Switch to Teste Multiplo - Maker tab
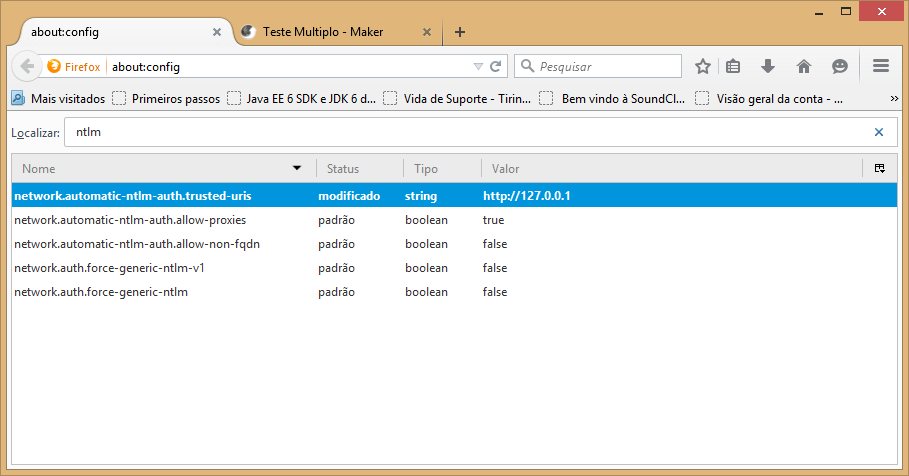This screenshot has height=476, width=909. pyautogui.click(x=338, y=32)
